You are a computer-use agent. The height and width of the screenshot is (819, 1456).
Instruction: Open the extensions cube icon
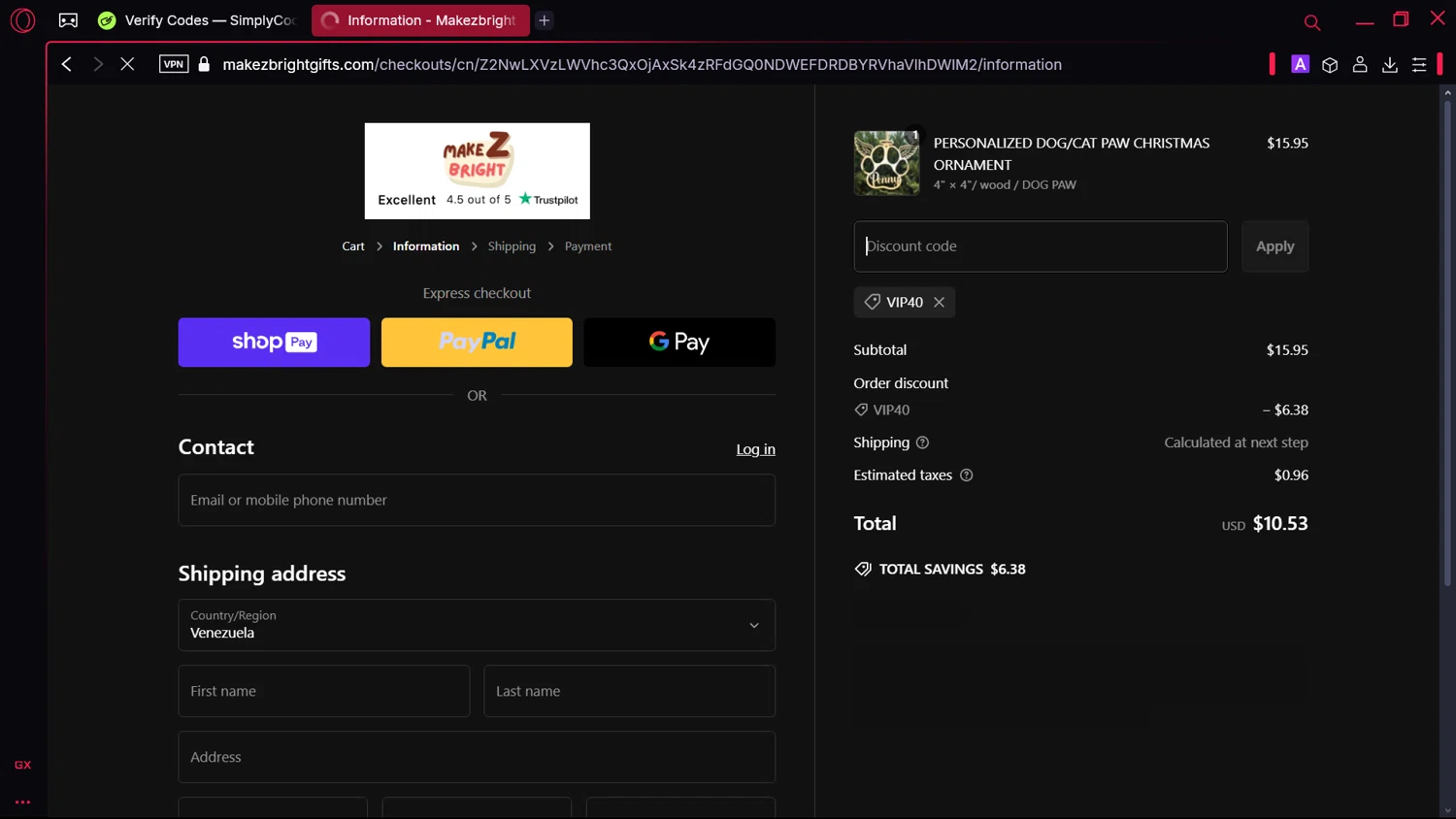click(x=1330, y=64)
